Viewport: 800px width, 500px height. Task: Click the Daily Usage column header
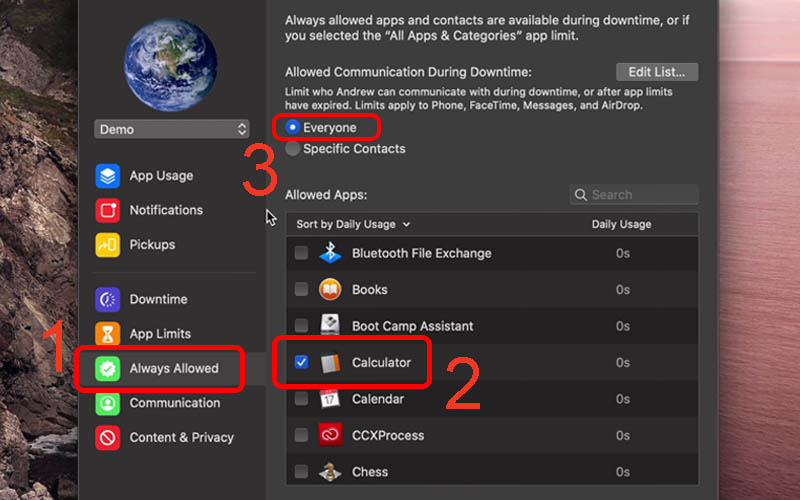[x=621, y=225]
